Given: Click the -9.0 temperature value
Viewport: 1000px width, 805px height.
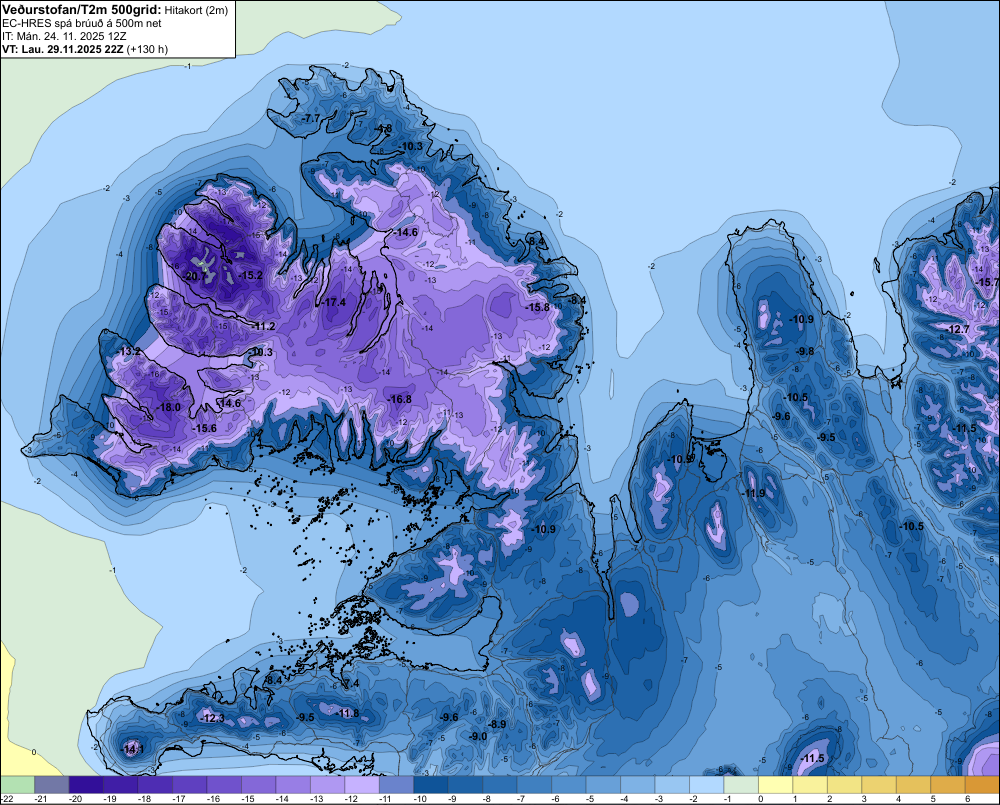Looking at the screenshot, I should click(478, 737).
